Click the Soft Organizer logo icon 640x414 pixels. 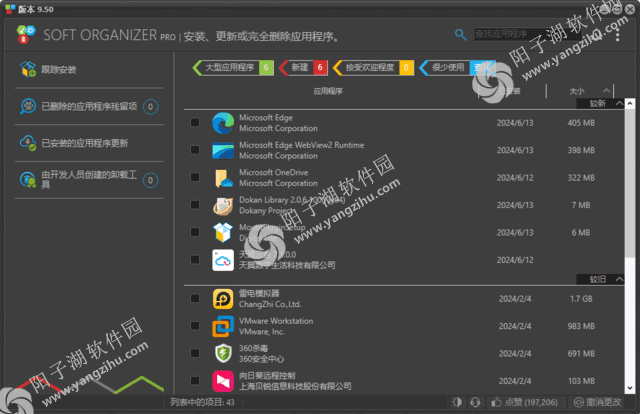pyautogui.click(x=26, y=35)
